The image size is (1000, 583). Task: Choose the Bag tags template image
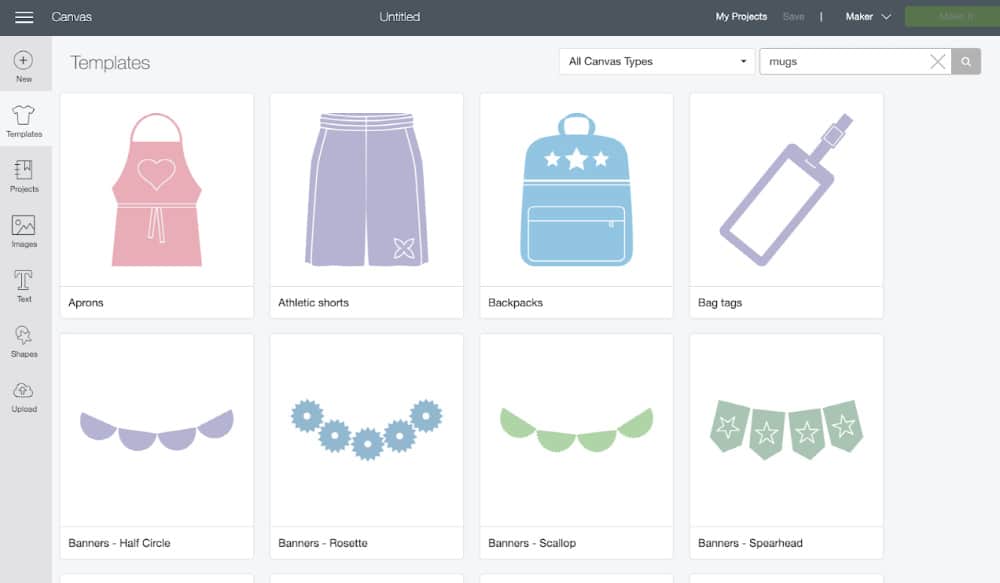pos(786,189)
